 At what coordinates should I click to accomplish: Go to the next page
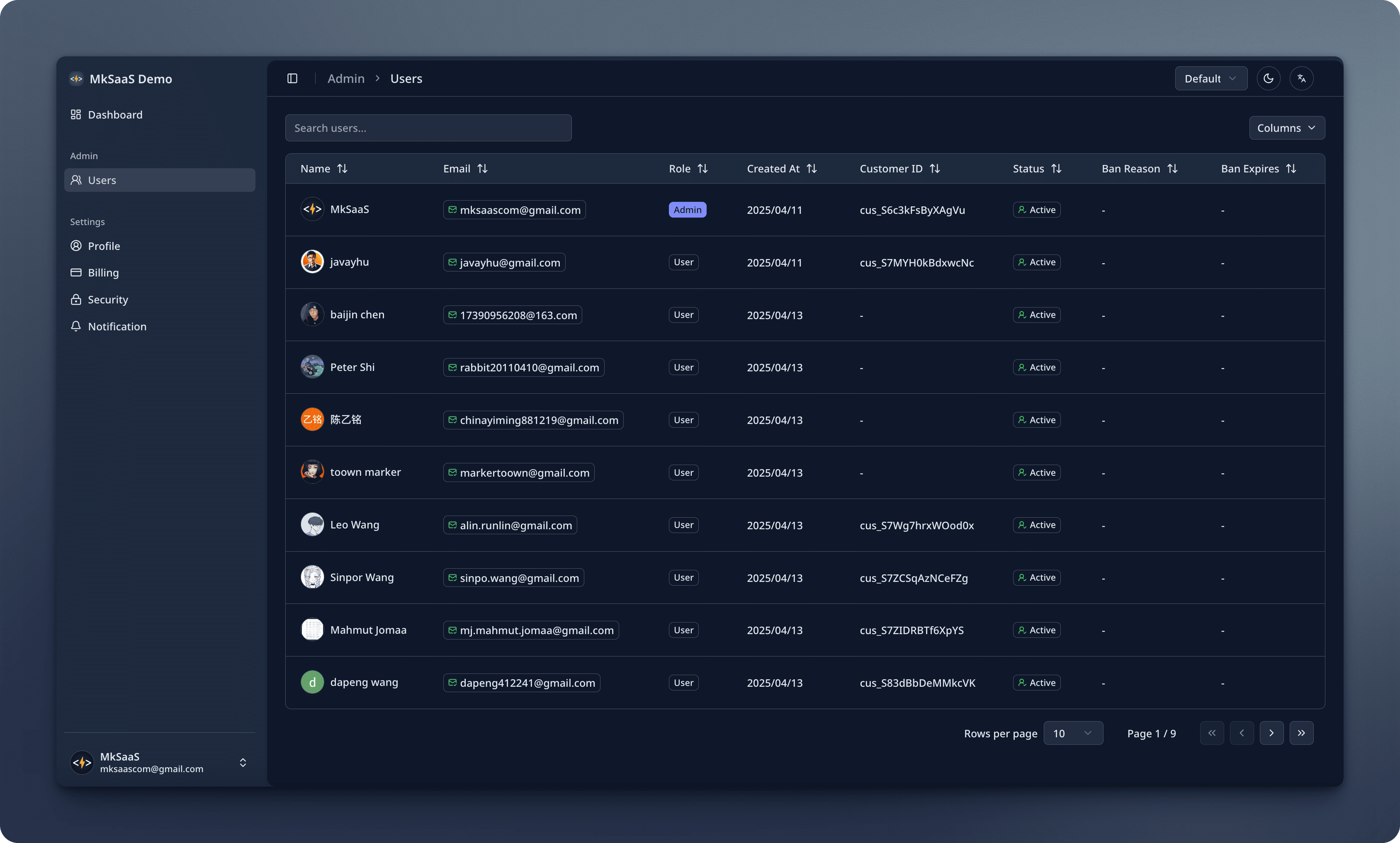point(1271,733)
